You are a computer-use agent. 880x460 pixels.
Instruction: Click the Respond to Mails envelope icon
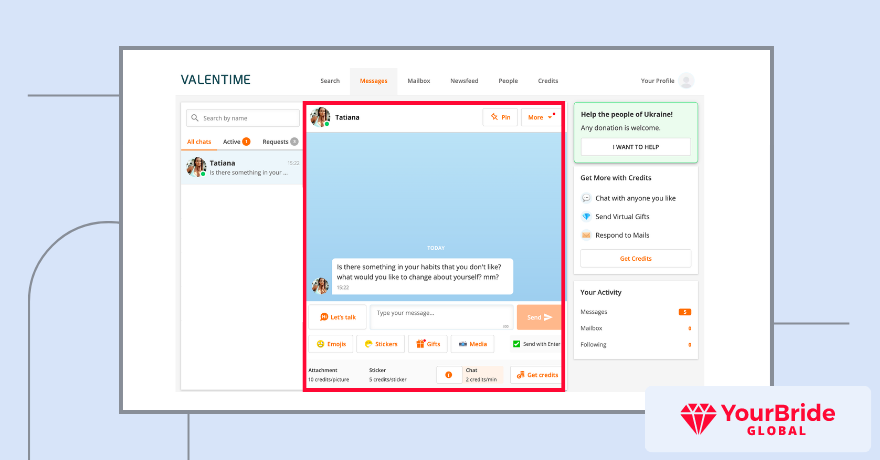586,235
